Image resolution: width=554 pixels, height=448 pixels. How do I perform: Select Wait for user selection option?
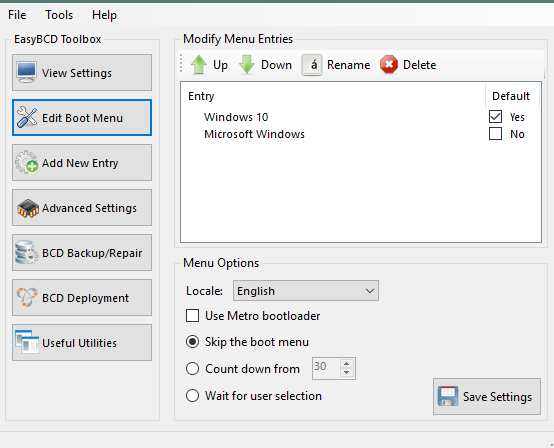(x=192, y=395)
